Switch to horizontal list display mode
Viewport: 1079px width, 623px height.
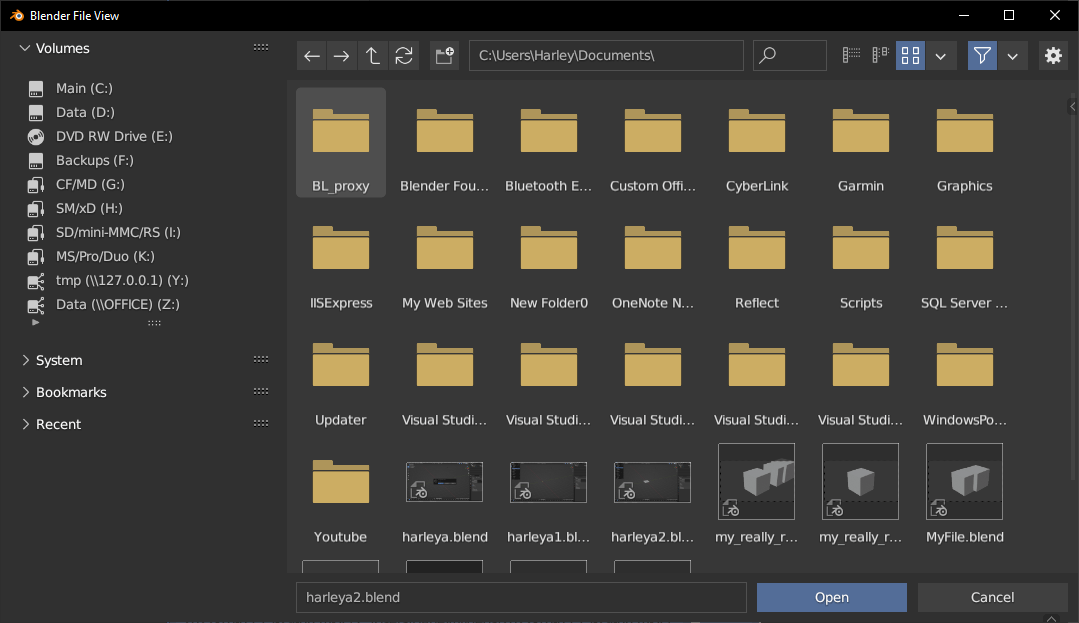(x=879, y=55)
